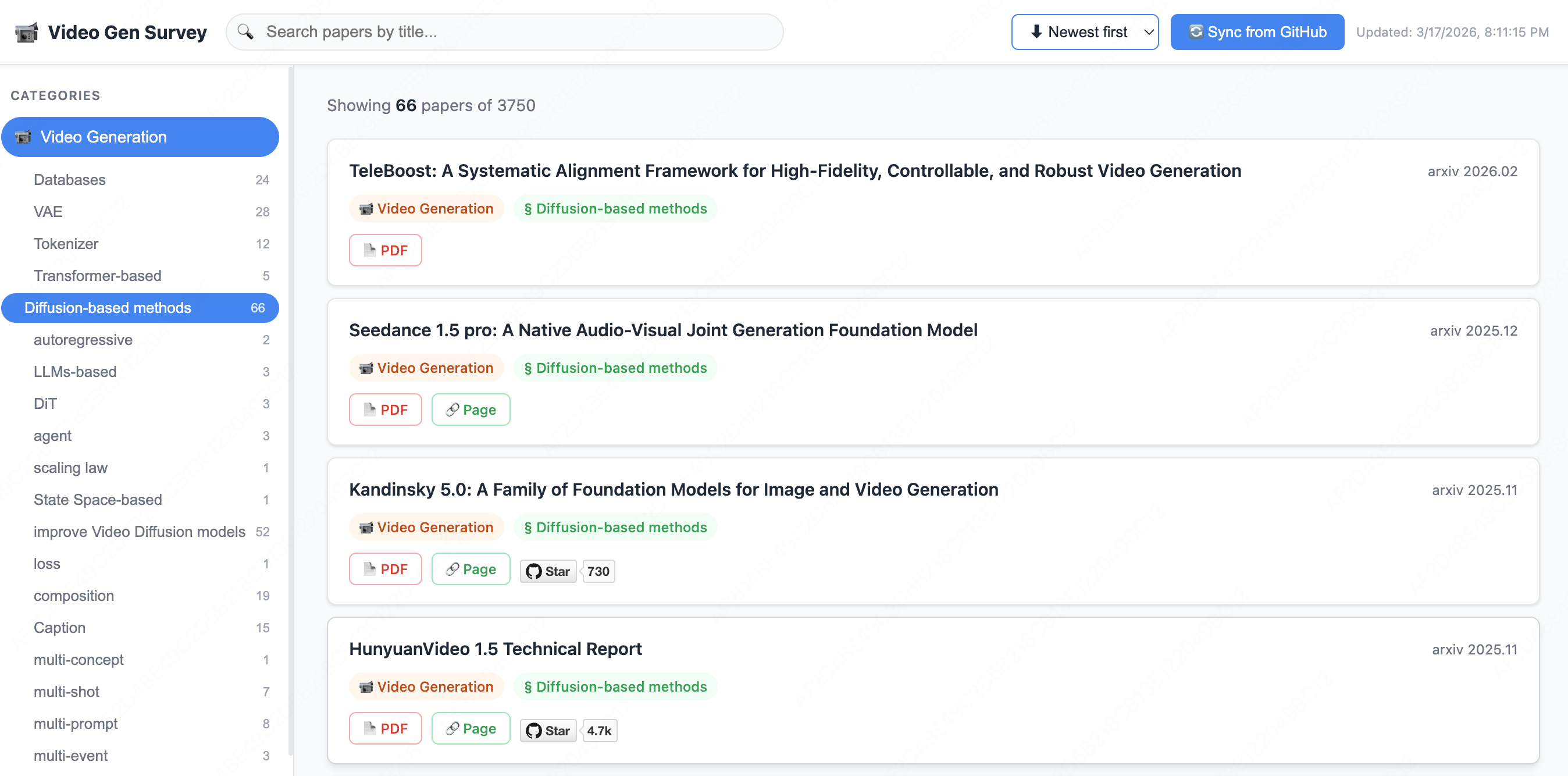Open PDF for the TeleBoost paper
This screenshot has width=1568, height=776.
(x=385, y=250)
